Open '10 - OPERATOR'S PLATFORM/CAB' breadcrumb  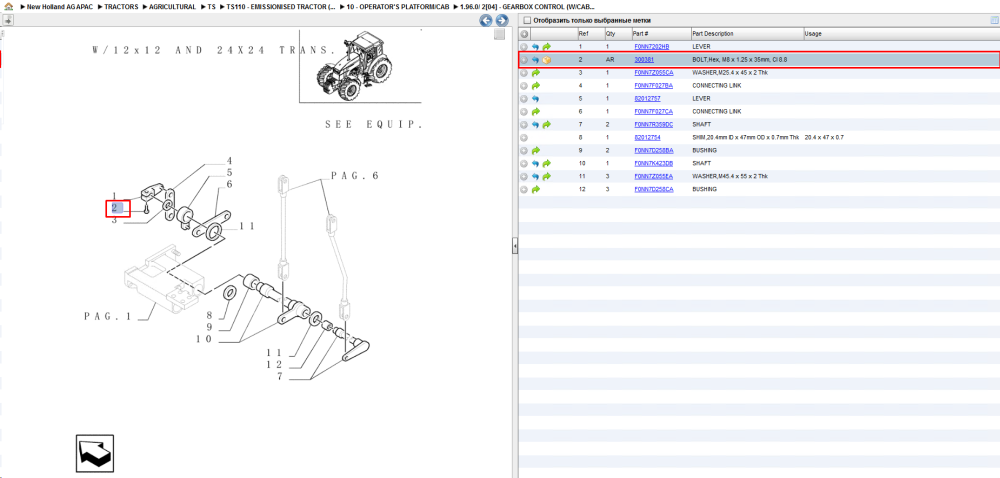click(x=398, y=6)
